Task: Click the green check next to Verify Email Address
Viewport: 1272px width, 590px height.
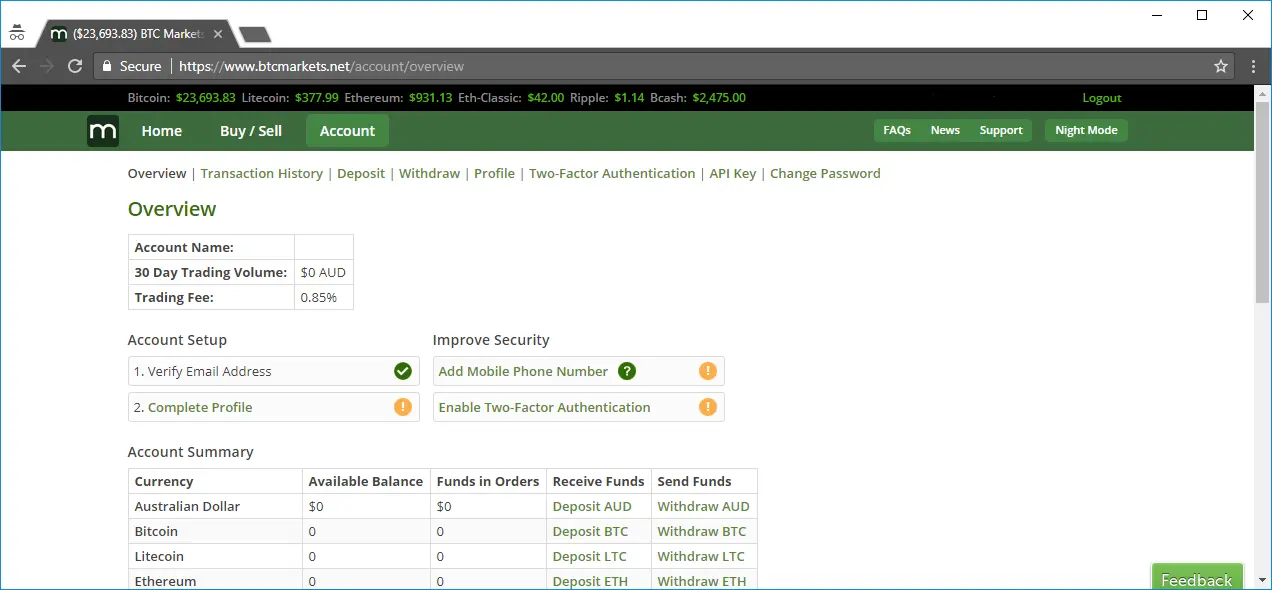Action: pos(403,371)
